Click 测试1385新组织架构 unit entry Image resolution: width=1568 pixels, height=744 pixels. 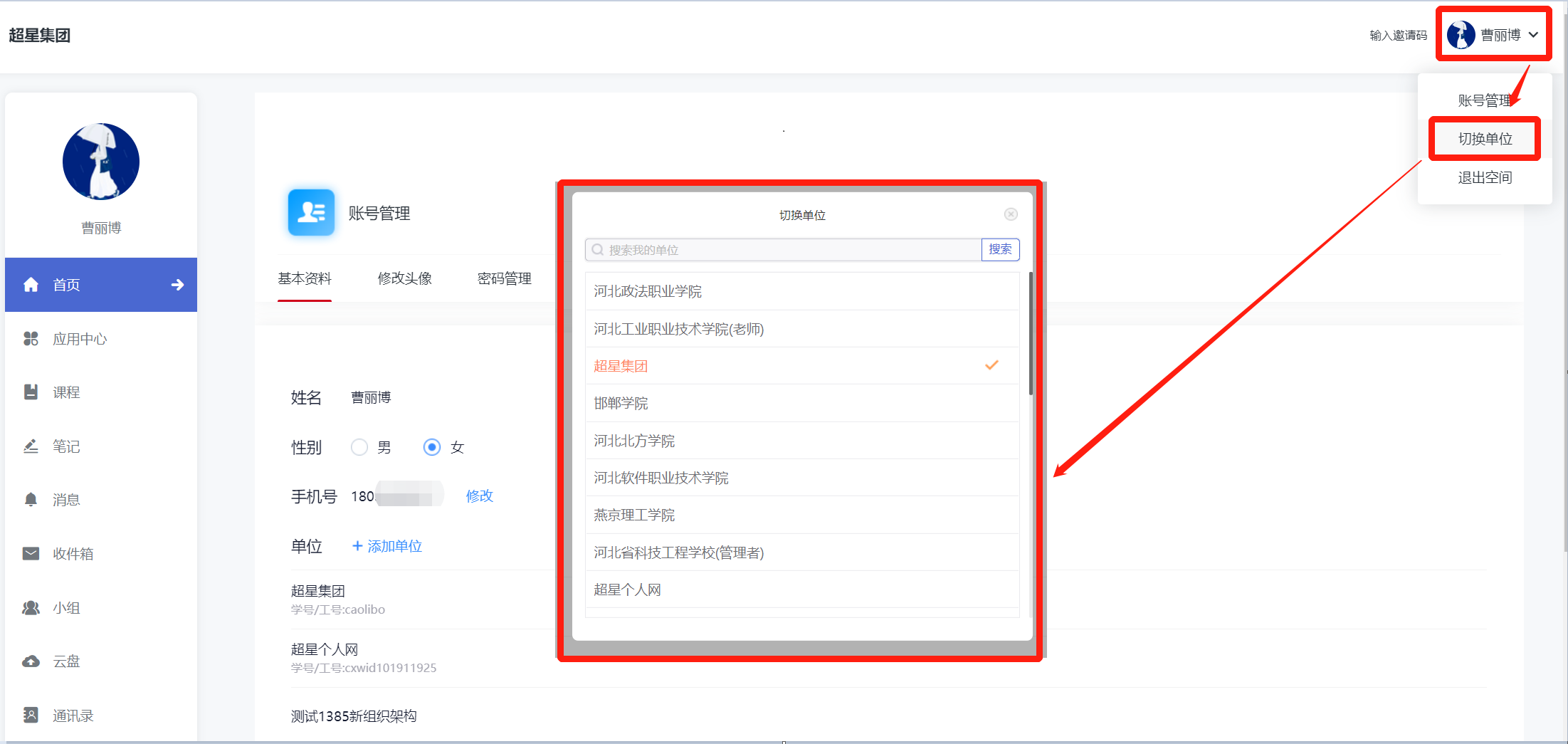(354, 716)
